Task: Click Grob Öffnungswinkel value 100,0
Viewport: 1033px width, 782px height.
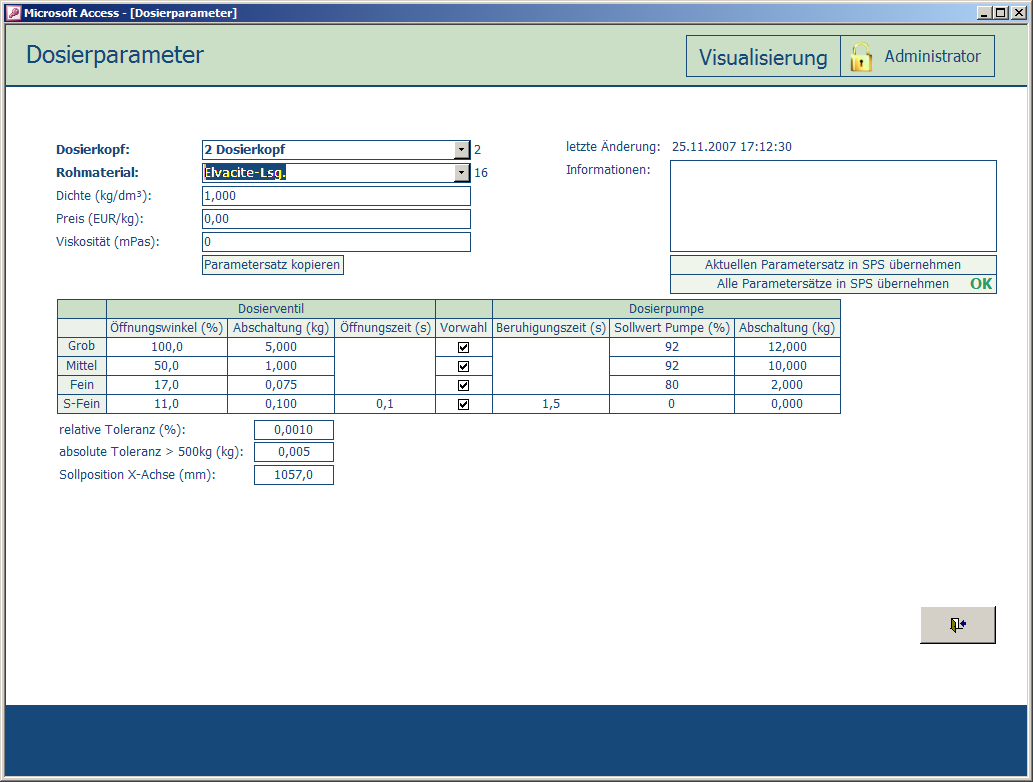Action: point(167,347)
